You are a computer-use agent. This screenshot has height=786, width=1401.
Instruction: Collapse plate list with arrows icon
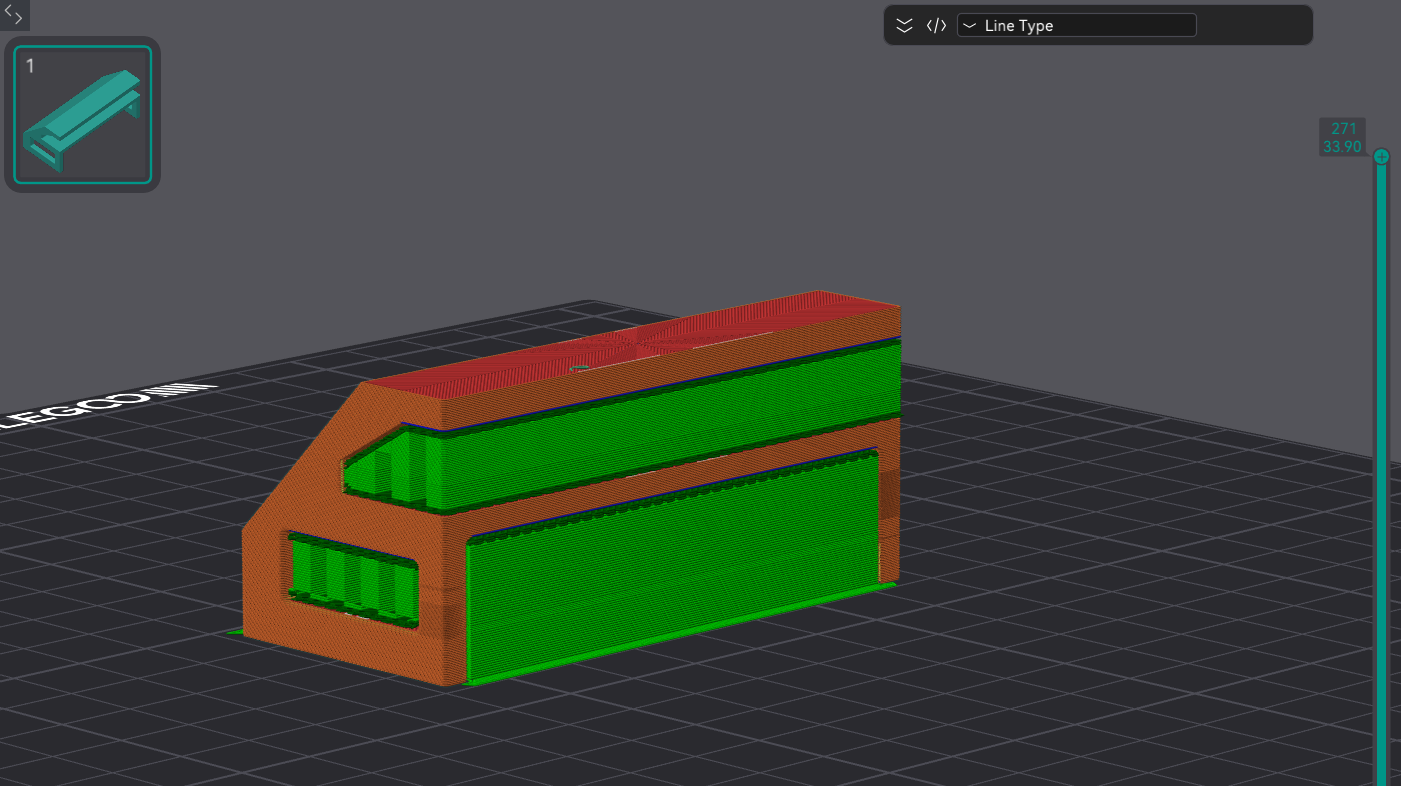point(14,14)
